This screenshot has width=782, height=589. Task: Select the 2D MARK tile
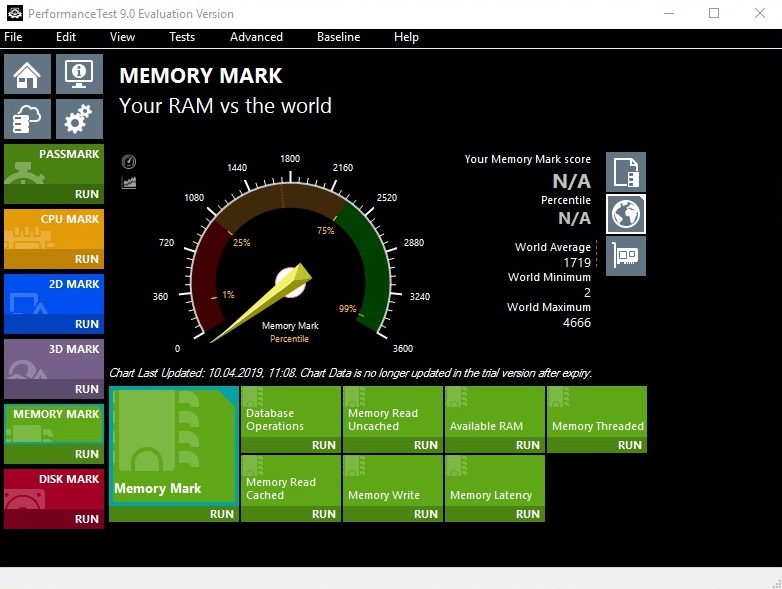point(54,294)
